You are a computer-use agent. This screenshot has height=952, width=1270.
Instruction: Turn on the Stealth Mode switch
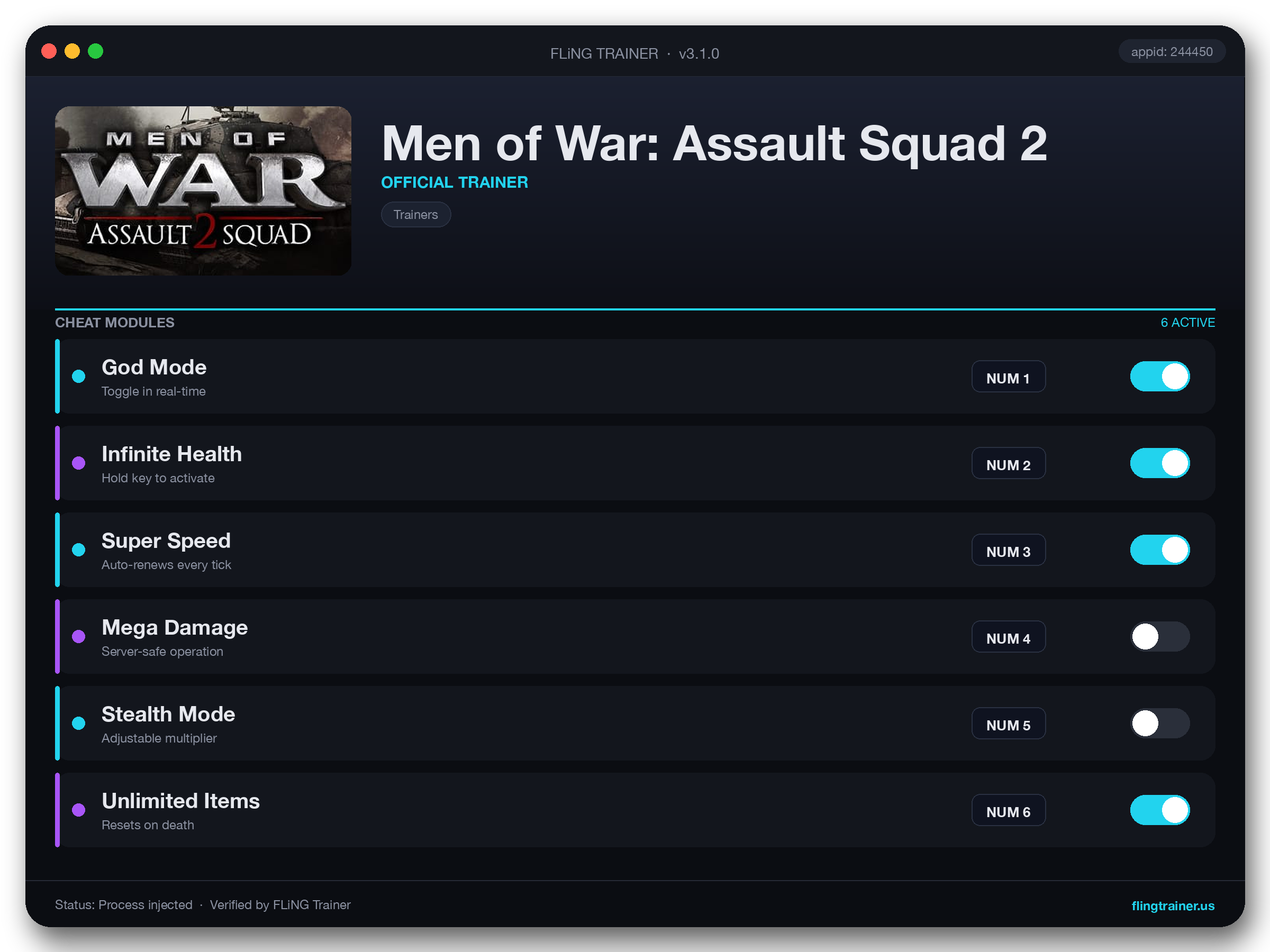click(1160, 723)
